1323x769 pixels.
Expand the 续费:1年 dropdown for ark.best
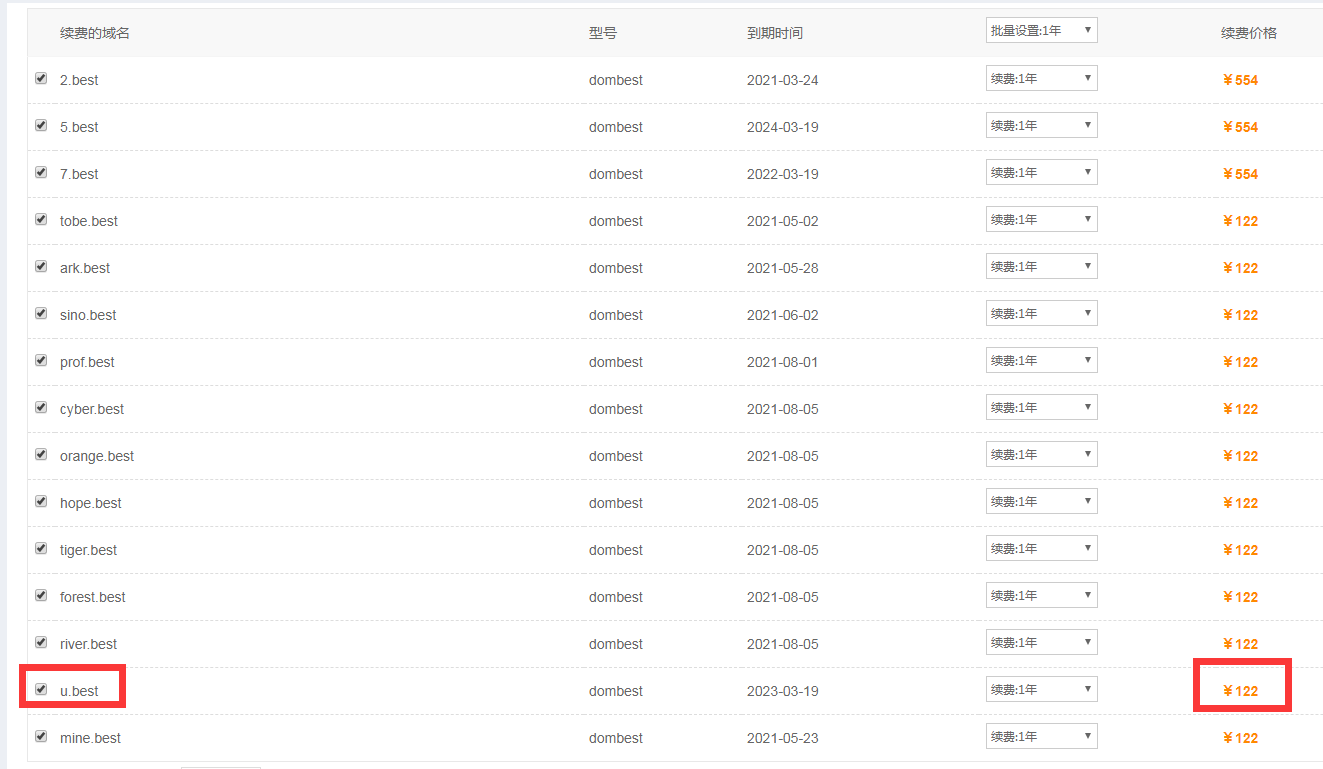tap(1041, 267)
